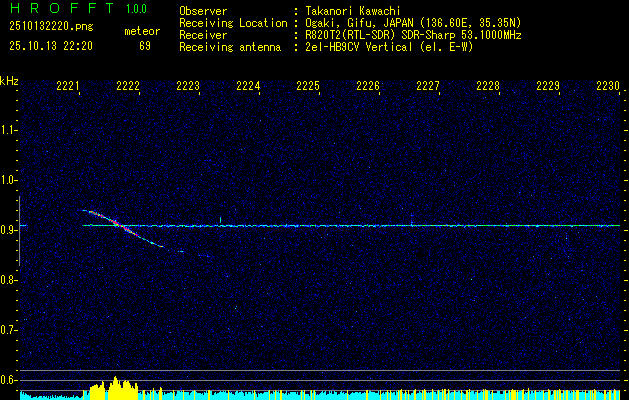This screenshot has height=400, width=629.
Task: Click observer name Takanori Kawachi
Action: click(x=352, y=11)
